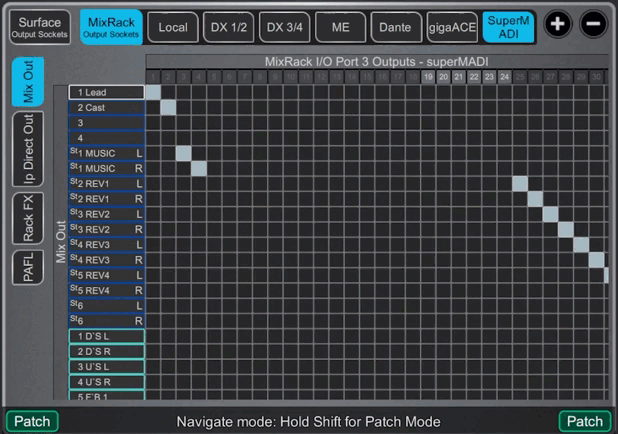This screenshot has height=434, width=618.
Task: Select St6 L row
Action: 107,305
